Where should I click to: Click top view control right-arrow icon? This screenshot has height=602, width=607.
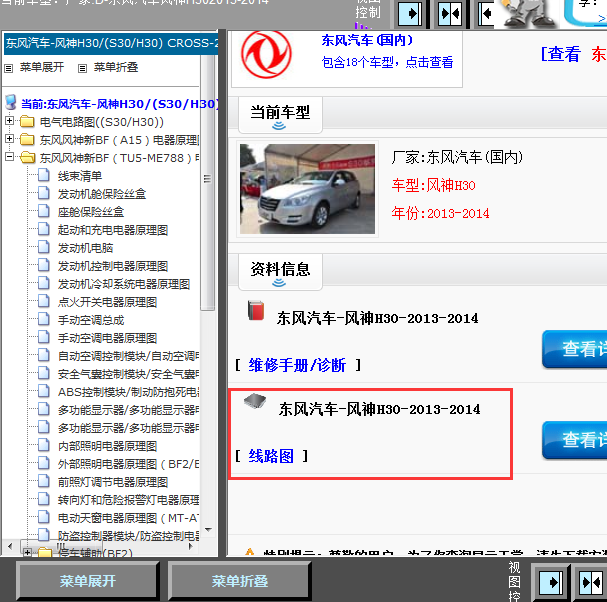pyautogui.click(x=410, y=14)
